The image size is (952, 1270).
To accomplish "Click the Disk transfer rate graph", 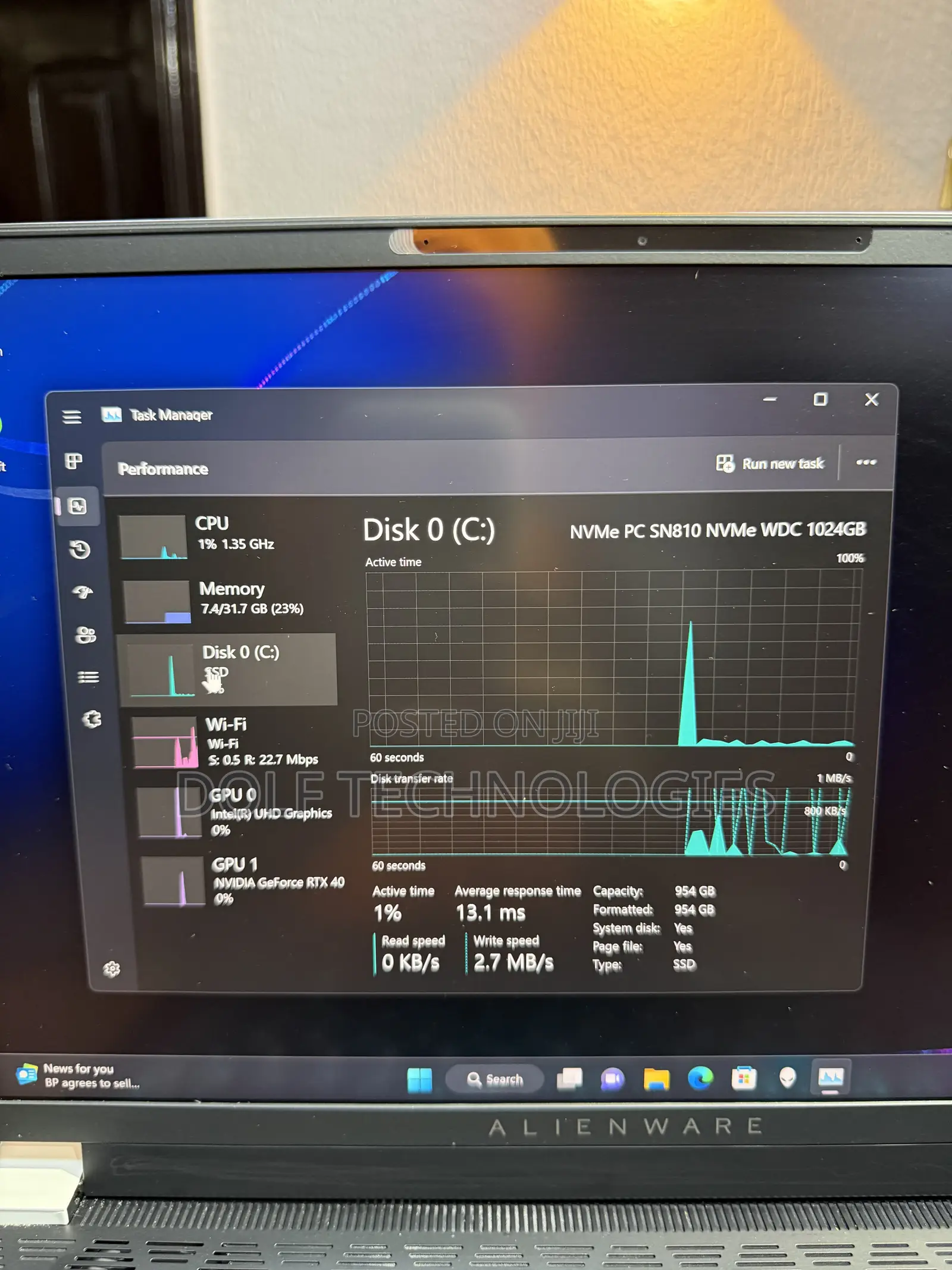I will (x=610, y=821).
